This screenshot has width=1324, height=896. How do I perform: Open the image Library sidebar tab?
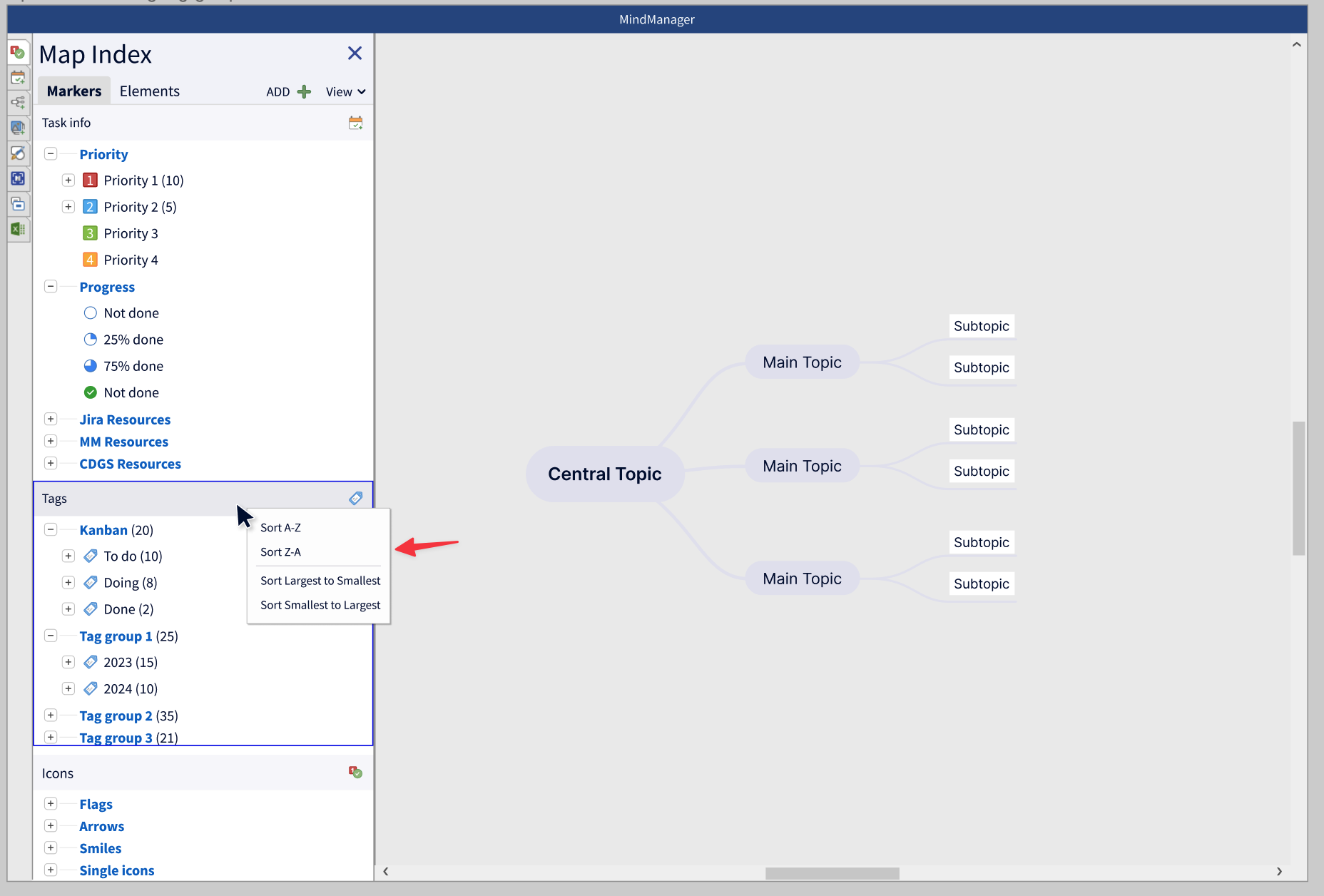click(x=18, y=128)
